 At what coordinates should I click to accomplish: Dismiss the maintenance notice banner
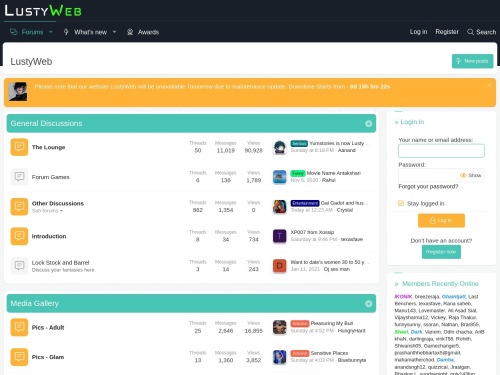click(489, 85)
